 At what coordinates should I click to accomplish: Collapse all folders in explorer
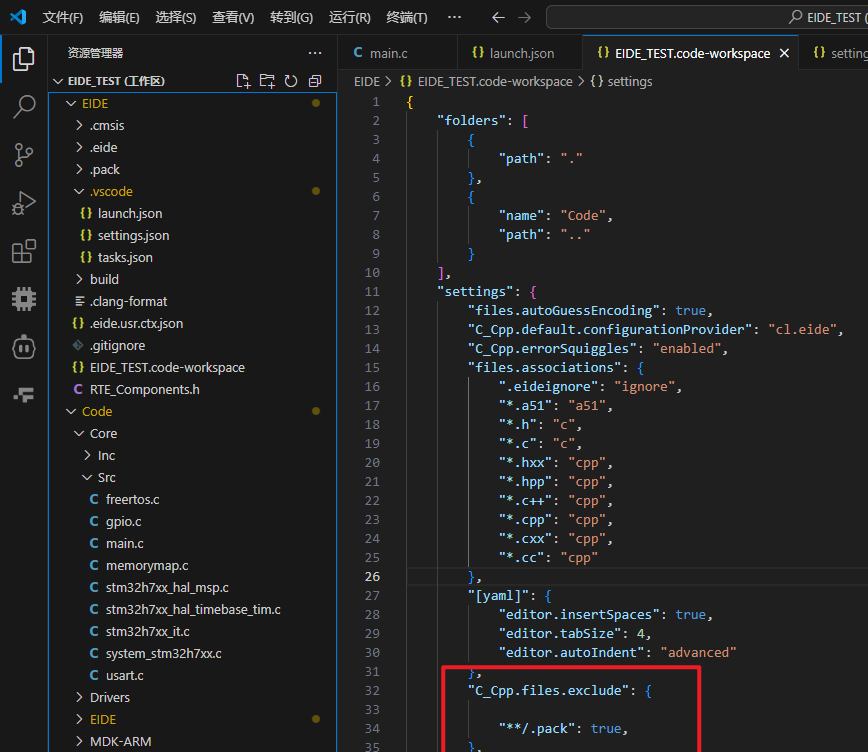[315, 81]
